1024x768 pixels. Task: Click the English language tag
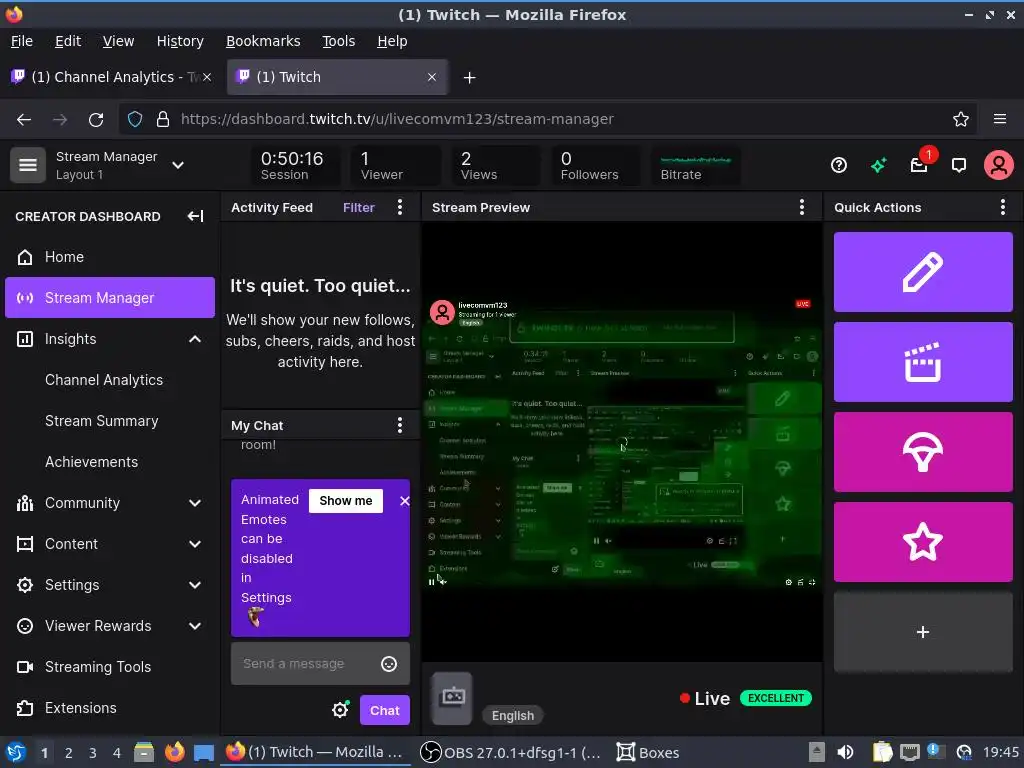pos(513,716)
